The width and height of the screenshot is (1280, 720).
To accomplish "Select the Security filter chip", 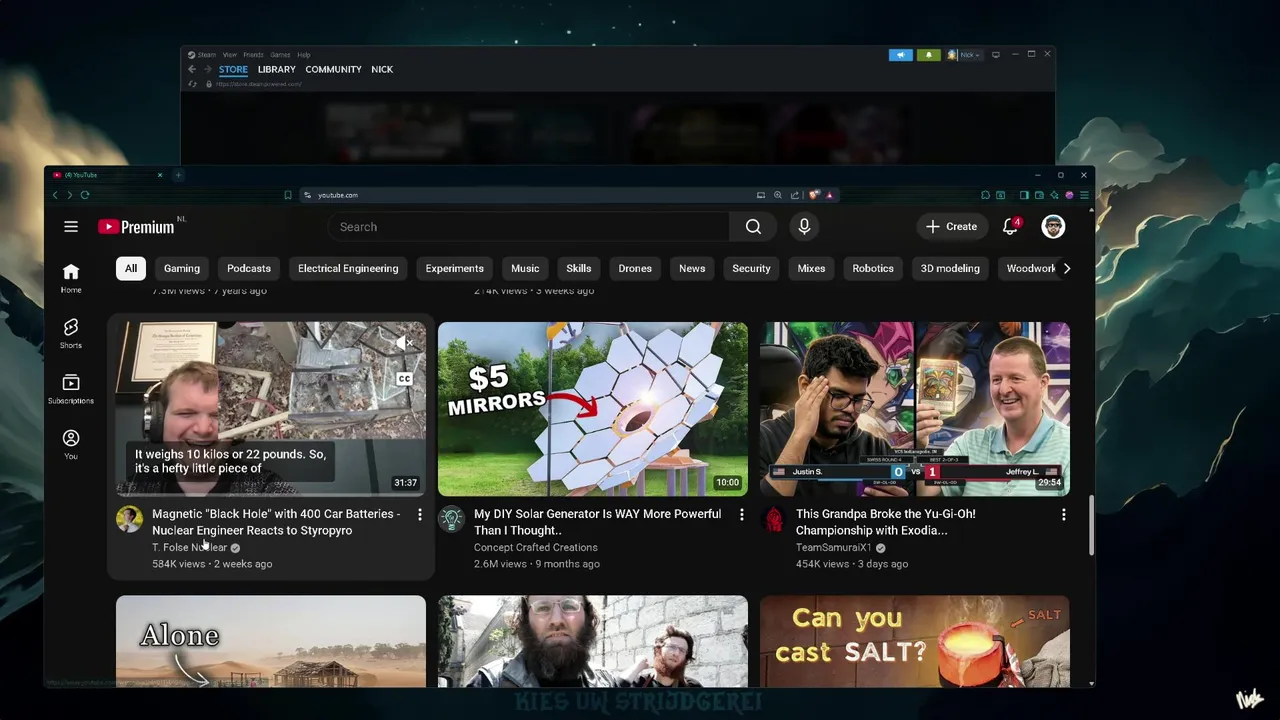I will (751, 268).
